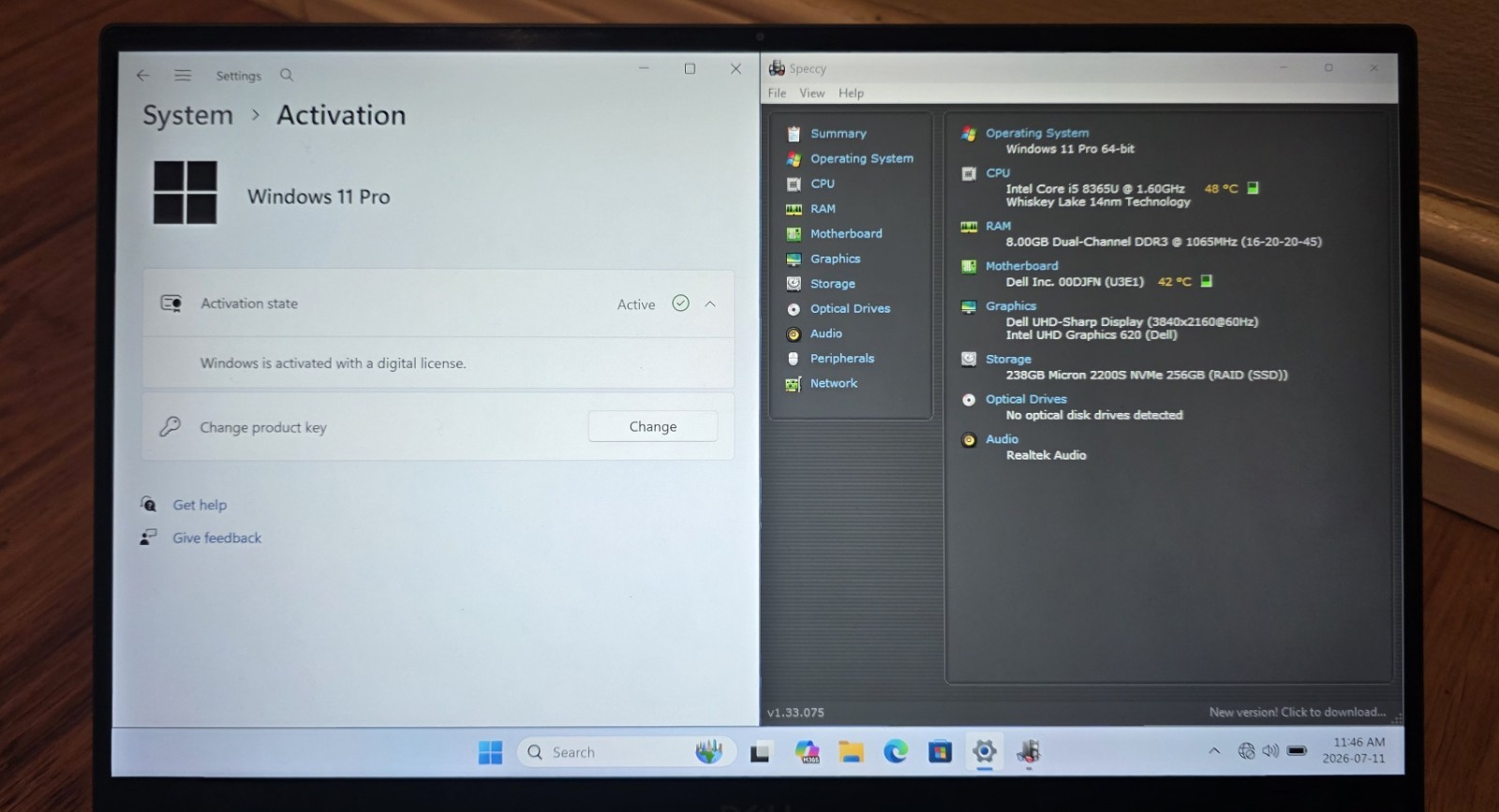The height and width of the screenshot is (812, 1499).
Task: Open the Give feedback link
Action: pos(216,539)
